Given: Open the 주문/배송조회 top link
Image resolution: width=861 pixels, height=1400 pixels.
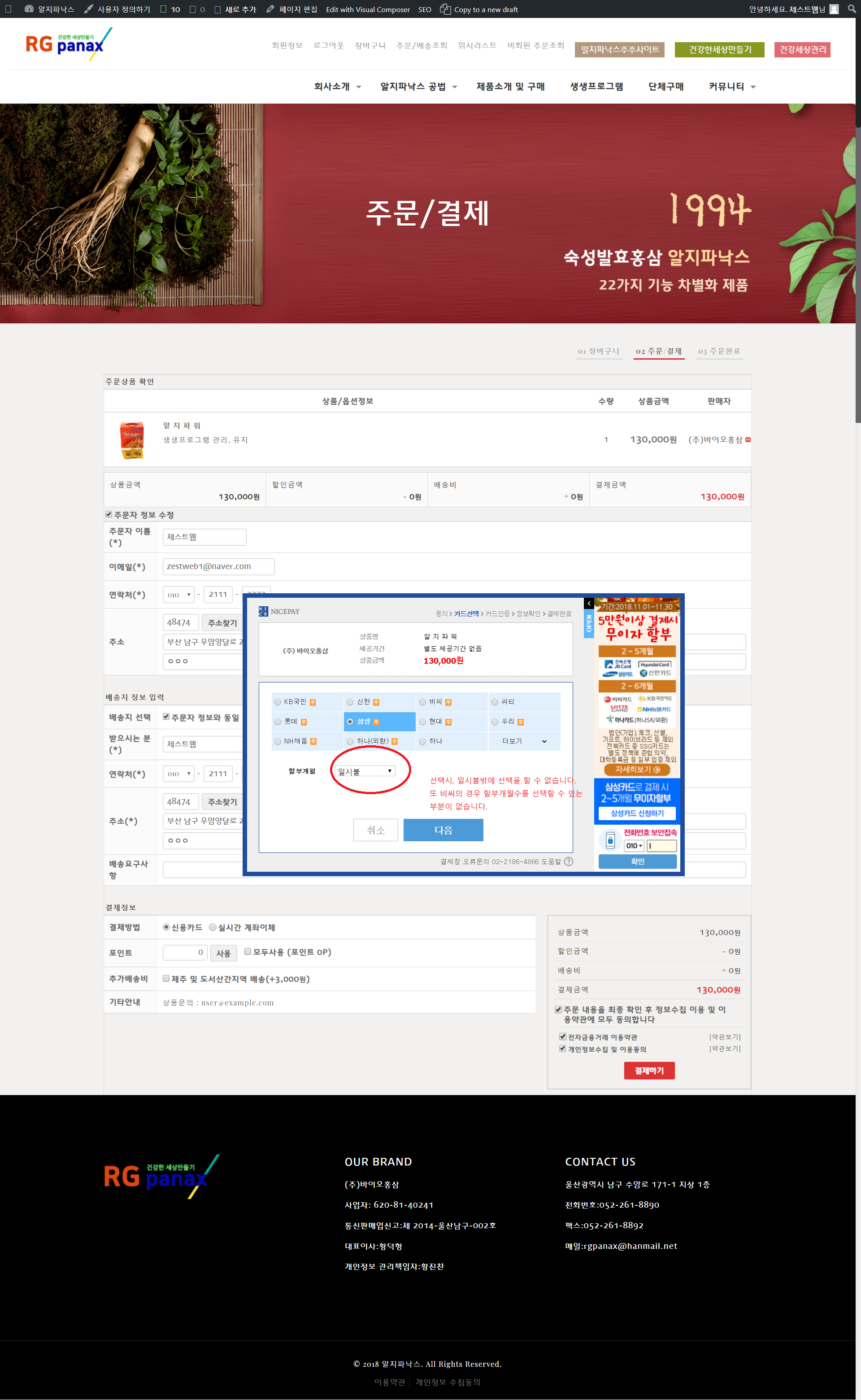Looking at the screenshot, I should pos(422,46).
